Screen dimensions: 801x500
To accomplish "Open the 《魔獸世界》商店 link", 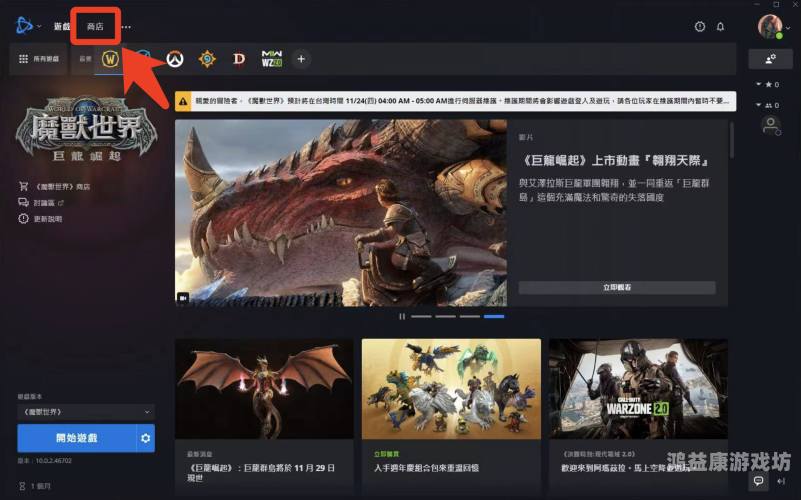I will click(x=61, y=186).
